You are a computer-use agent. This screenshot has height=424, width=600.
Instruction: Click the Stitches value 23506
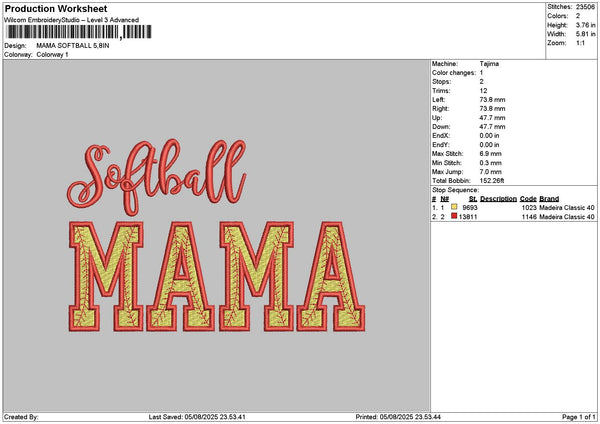pyautogui.click(x=585, y=7)
